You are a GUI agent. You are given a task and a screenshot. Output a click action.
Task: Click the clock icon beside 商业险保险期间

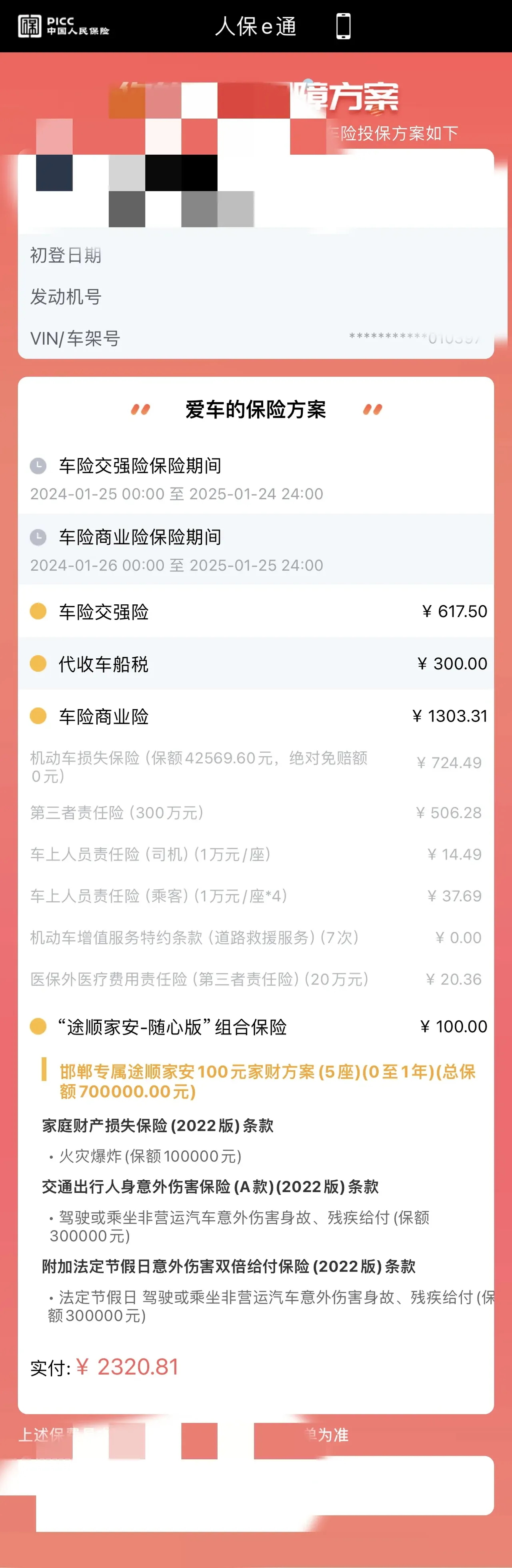point(38,538)
